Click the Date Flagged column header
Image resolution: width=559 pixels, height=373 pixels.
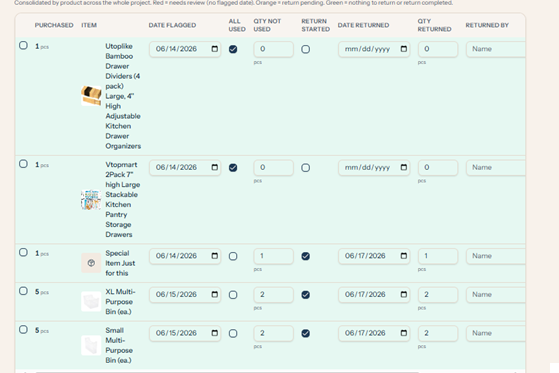[172, 25]
